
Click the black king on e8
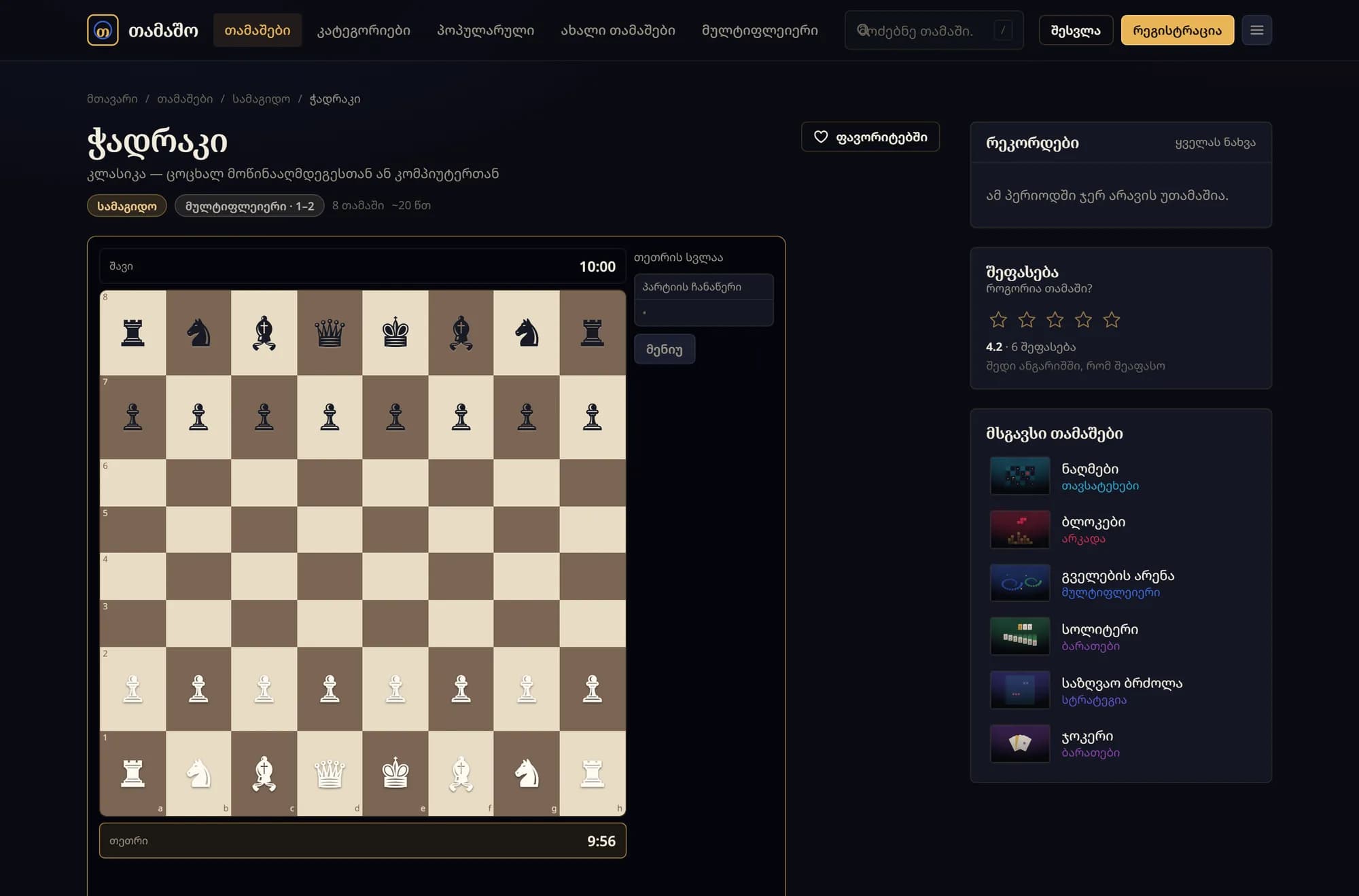(395, 333)
